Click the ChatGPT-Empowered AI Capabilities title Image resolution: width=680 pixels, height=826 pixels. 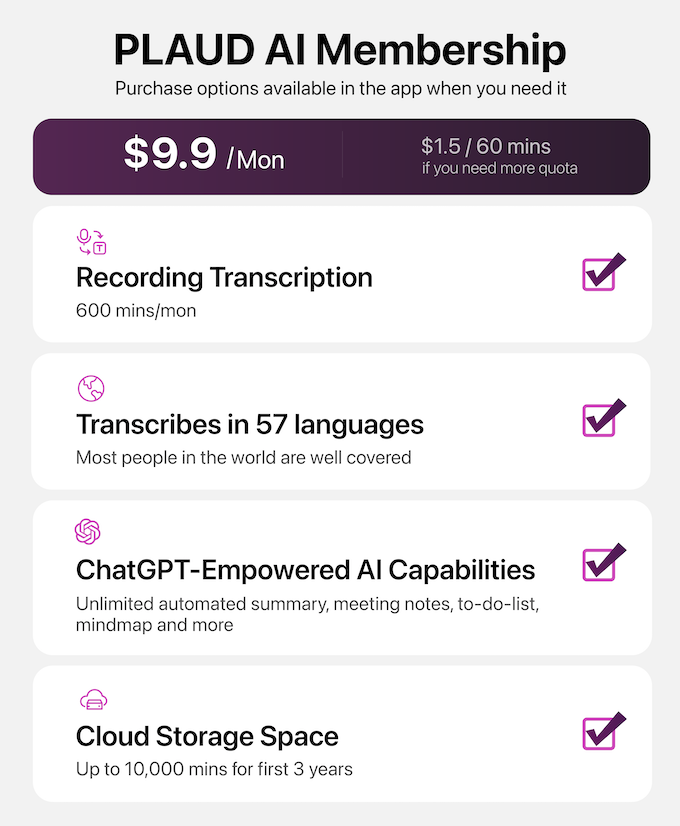tap(305, 570)
